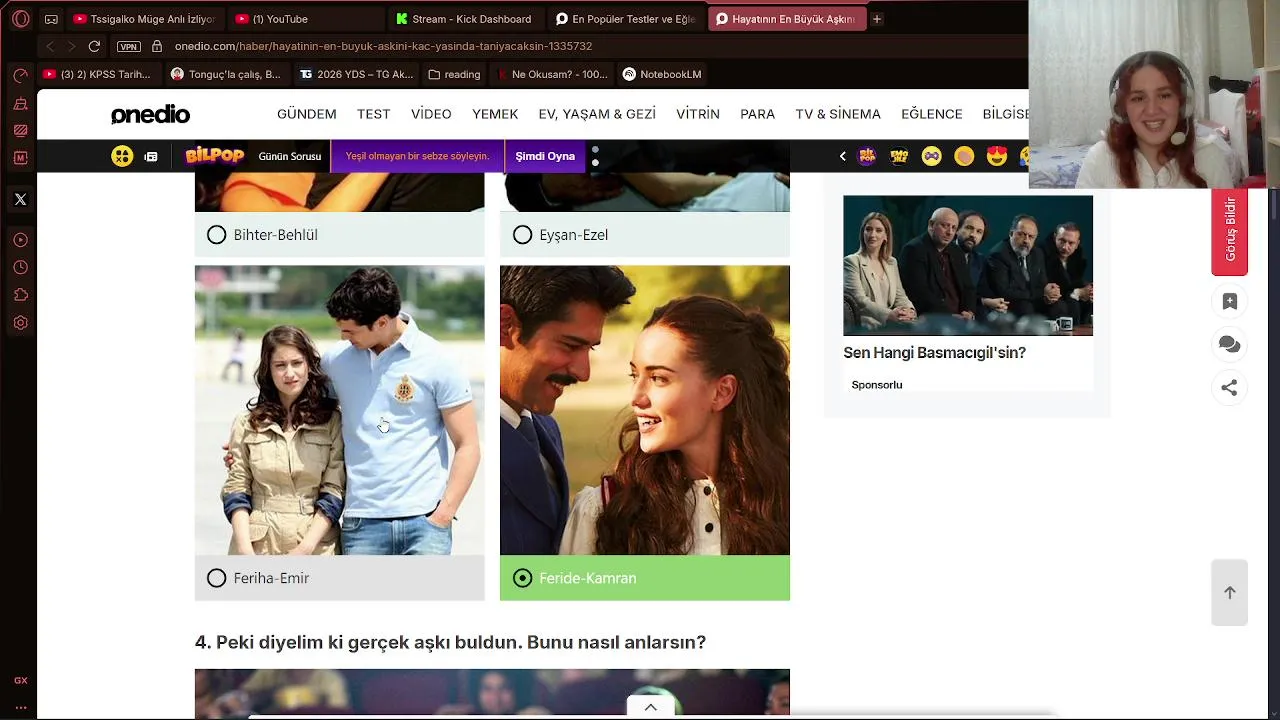Click the news card icon beside games icon
Screen dimensions: 1280x720
coord(151,156)
